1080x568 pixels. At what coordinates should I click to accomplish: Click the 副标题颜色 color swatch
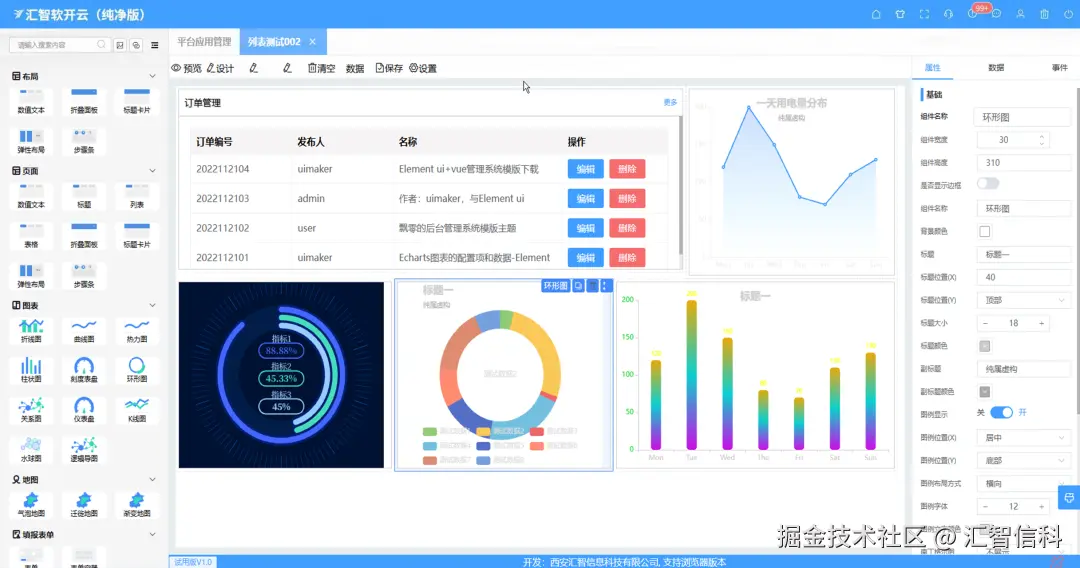tap(985, 392)
